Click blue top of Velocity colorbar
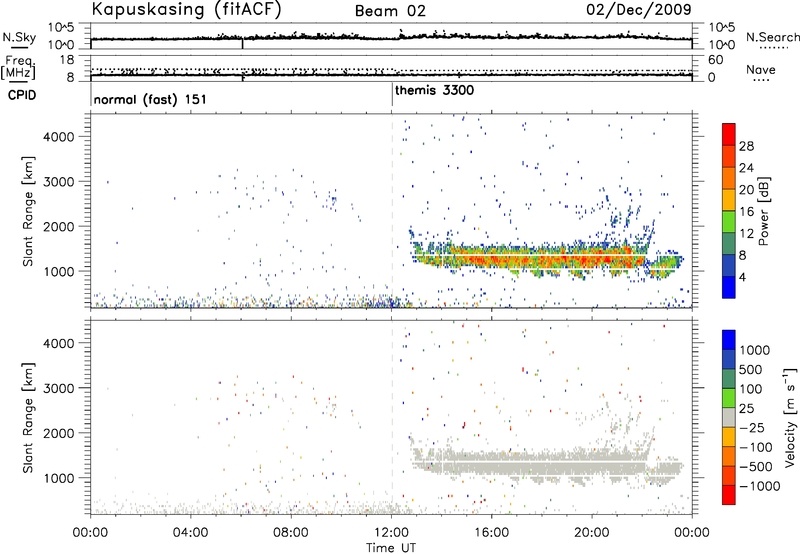Viewport: 800px width, 554px height. (x=729, y=339)
